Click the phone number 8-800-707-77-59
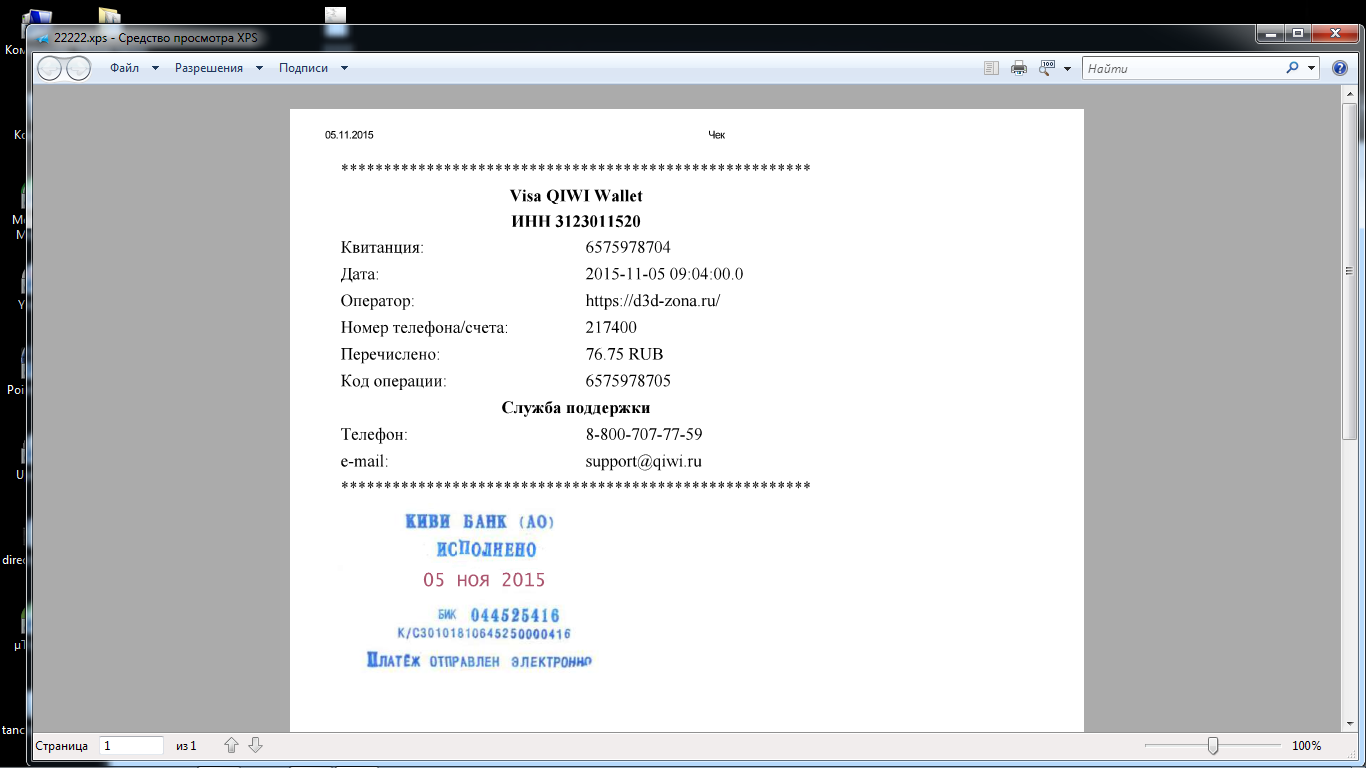This screenshot has width=1366, height=768. point(644,435)
